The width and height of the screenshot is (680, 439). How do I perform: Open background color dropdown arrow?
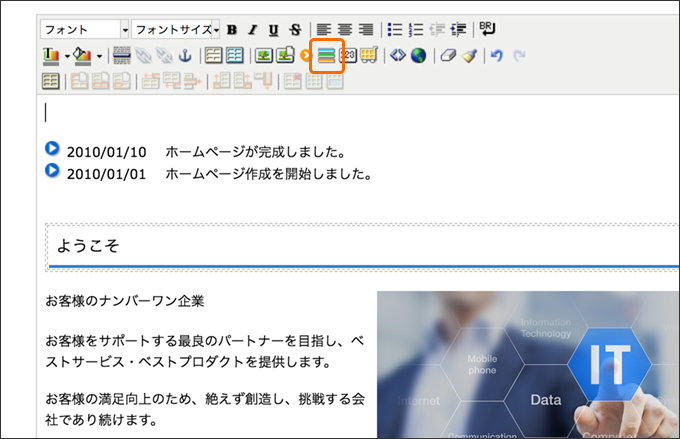click(99, 56)
